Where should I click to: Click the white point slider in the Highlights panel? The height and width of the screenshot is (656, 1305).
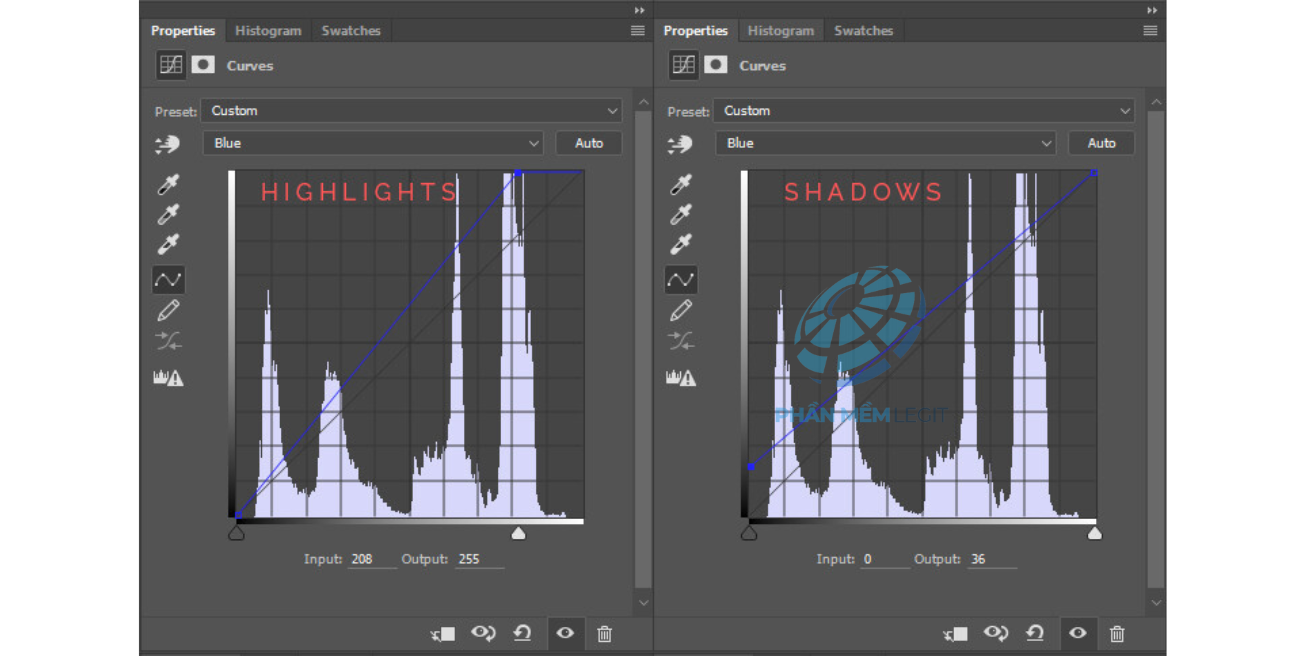pyautogui.click(x=518, y=533)
